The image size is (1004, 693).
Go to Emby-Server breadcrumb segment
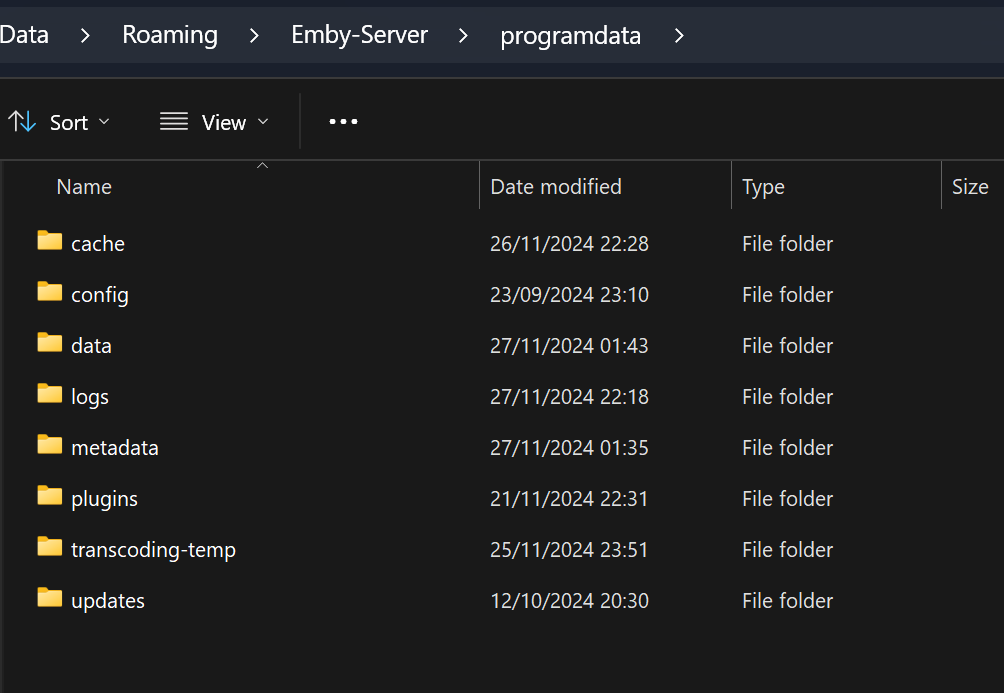pyautogui.click(x=360, y=35)
